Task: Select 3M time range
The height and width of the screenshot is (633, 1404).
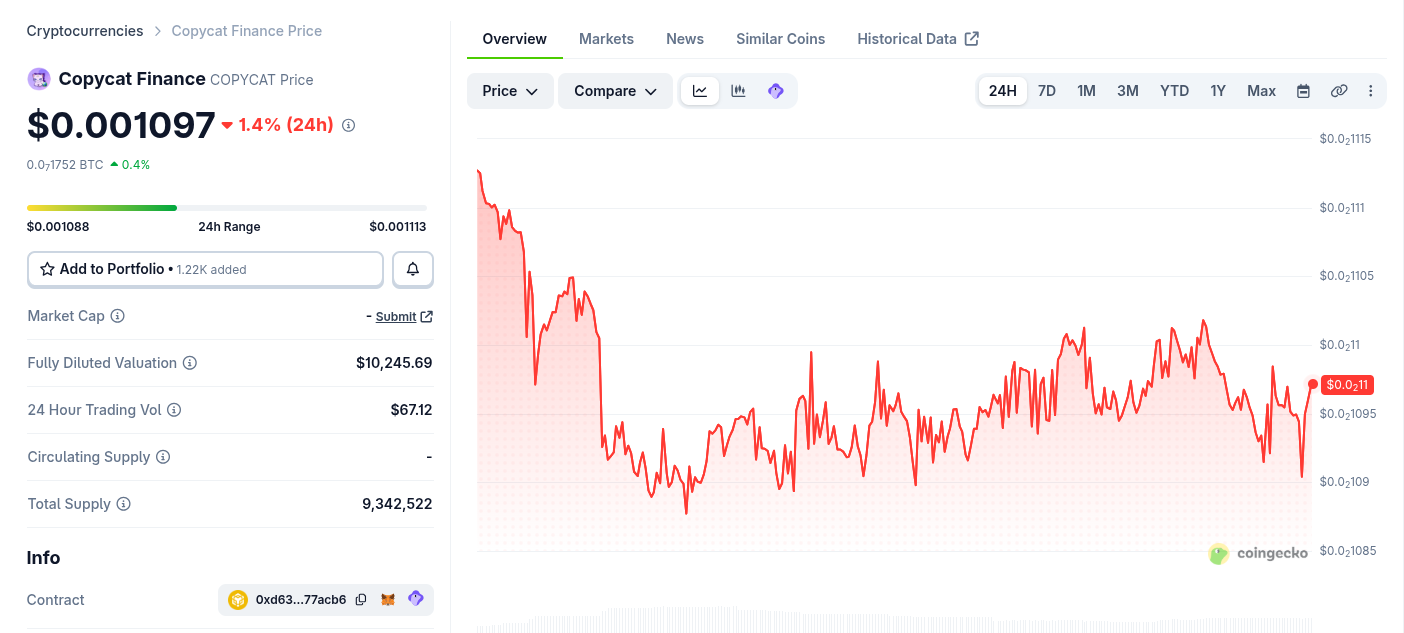Action: (1128, 91)
